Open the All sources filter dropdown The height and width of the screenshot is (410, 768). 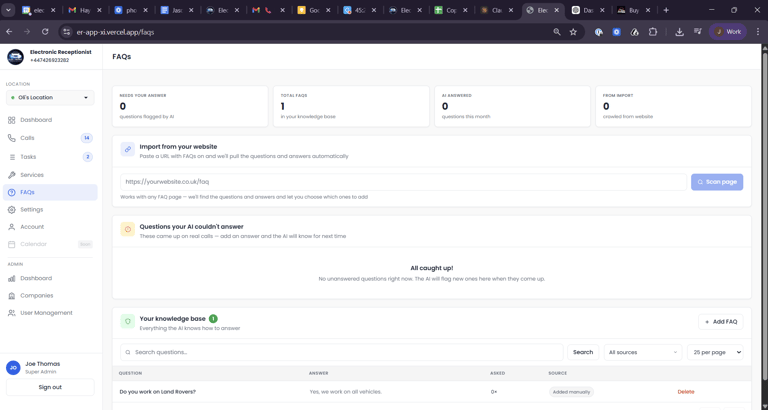tap(643, 352)
